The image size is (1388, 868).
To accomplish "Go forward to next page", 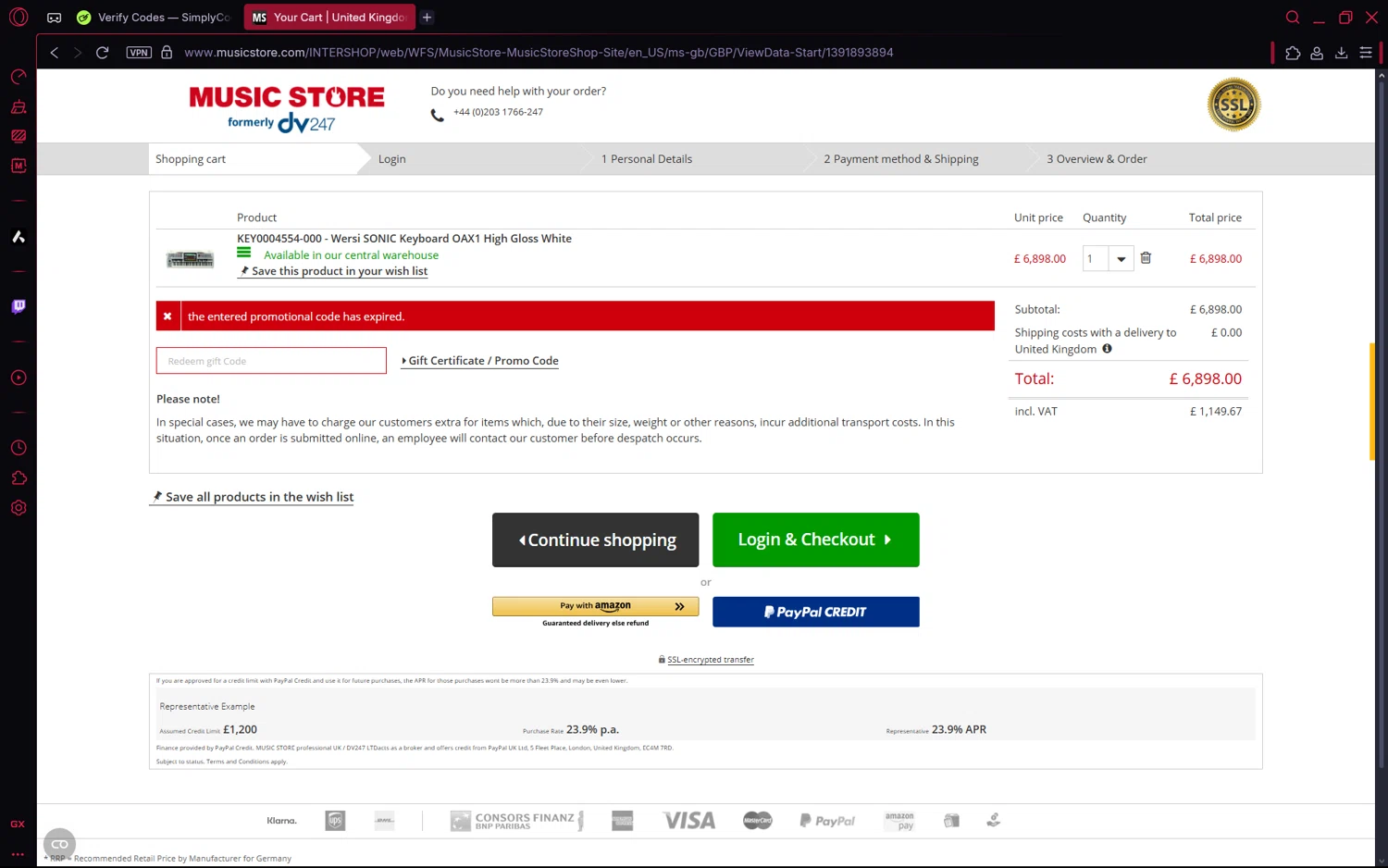I will (x=78, y=53).
